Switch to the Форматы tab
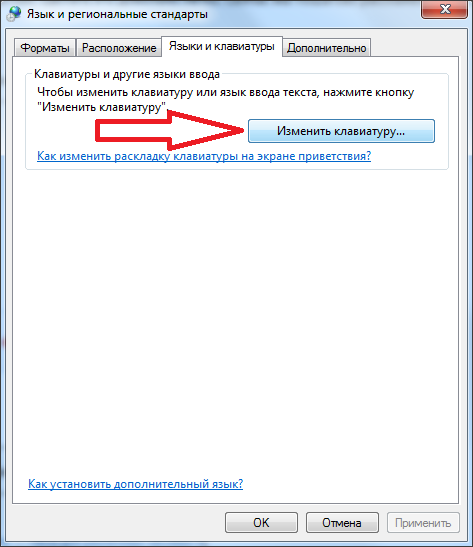Image resolution: width=473 pixels, height=547 pixels. (x=45, y=48)
